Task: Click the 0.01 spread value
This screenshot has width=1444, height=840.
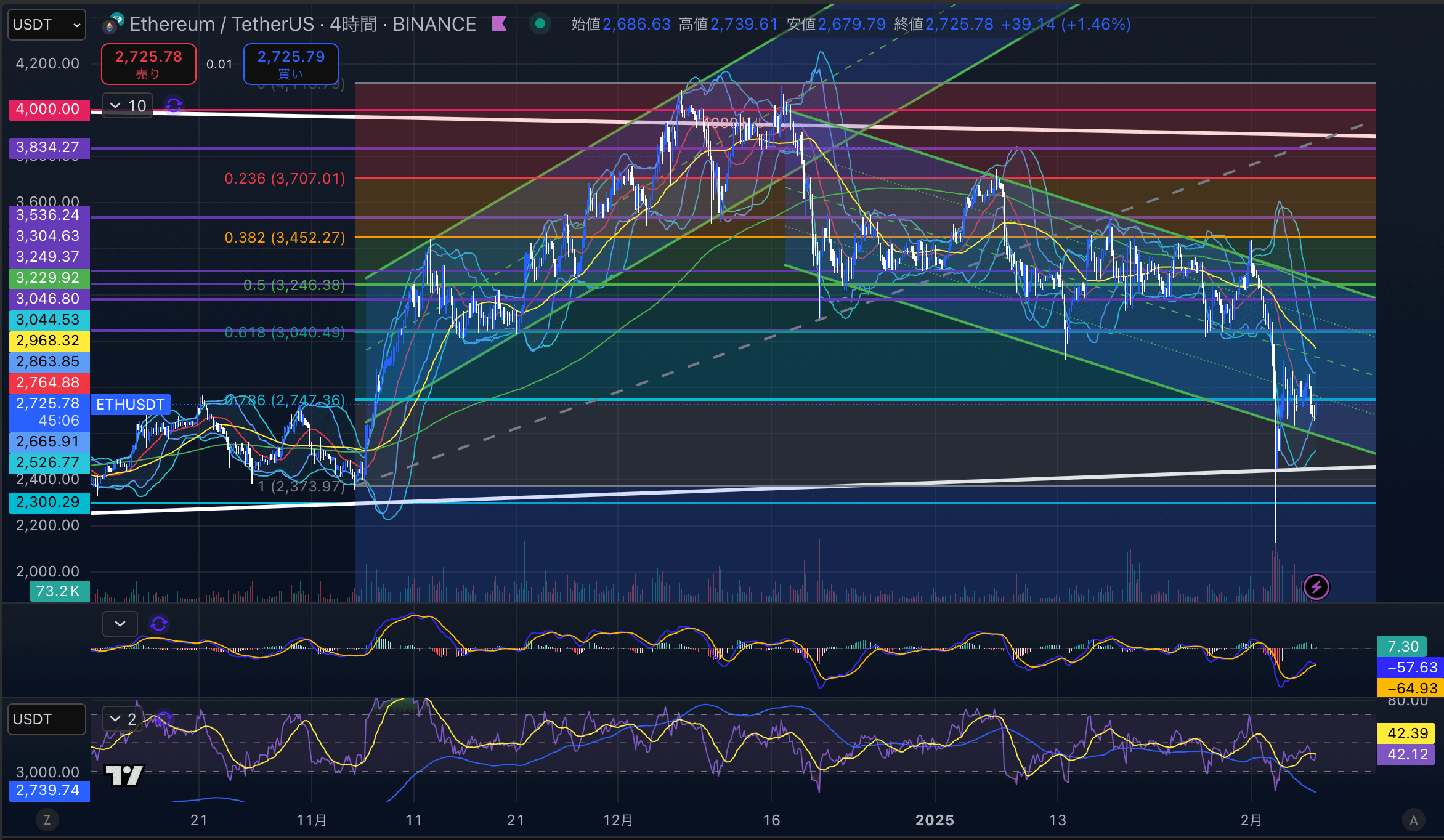Action: [x=219, y=64]
